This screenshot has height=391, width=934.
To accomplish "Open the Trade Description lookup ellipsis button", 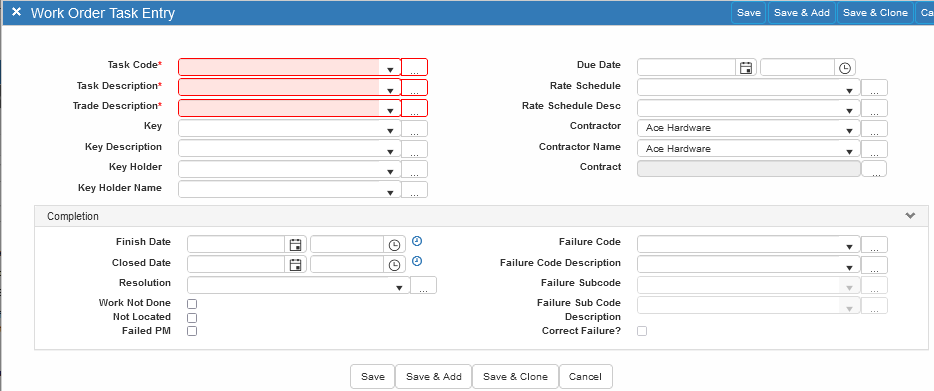I will coord(415,108).
